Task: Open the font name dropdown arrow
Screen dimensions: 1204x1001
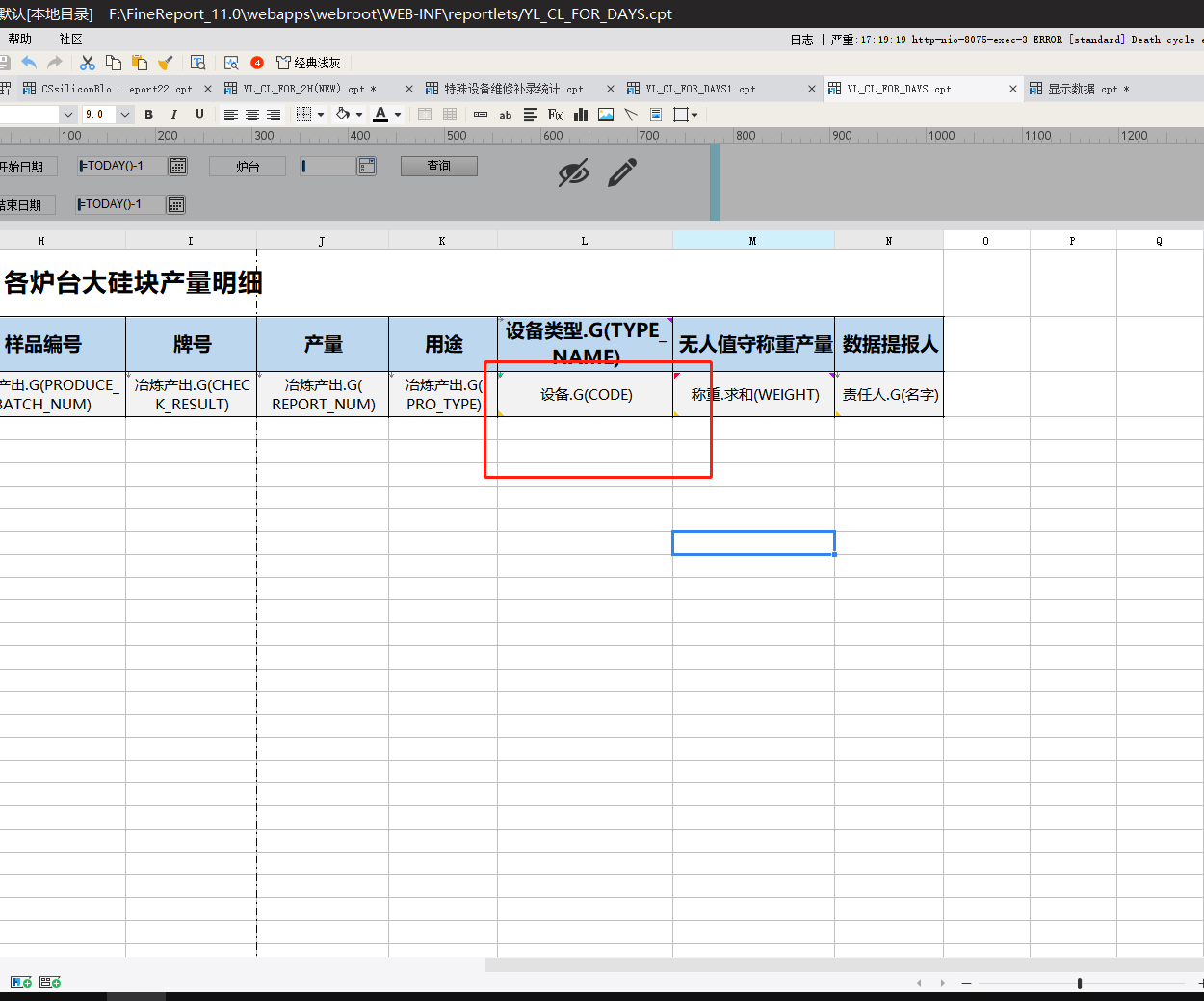Action: pyautogui.click(x=68, y=115)
